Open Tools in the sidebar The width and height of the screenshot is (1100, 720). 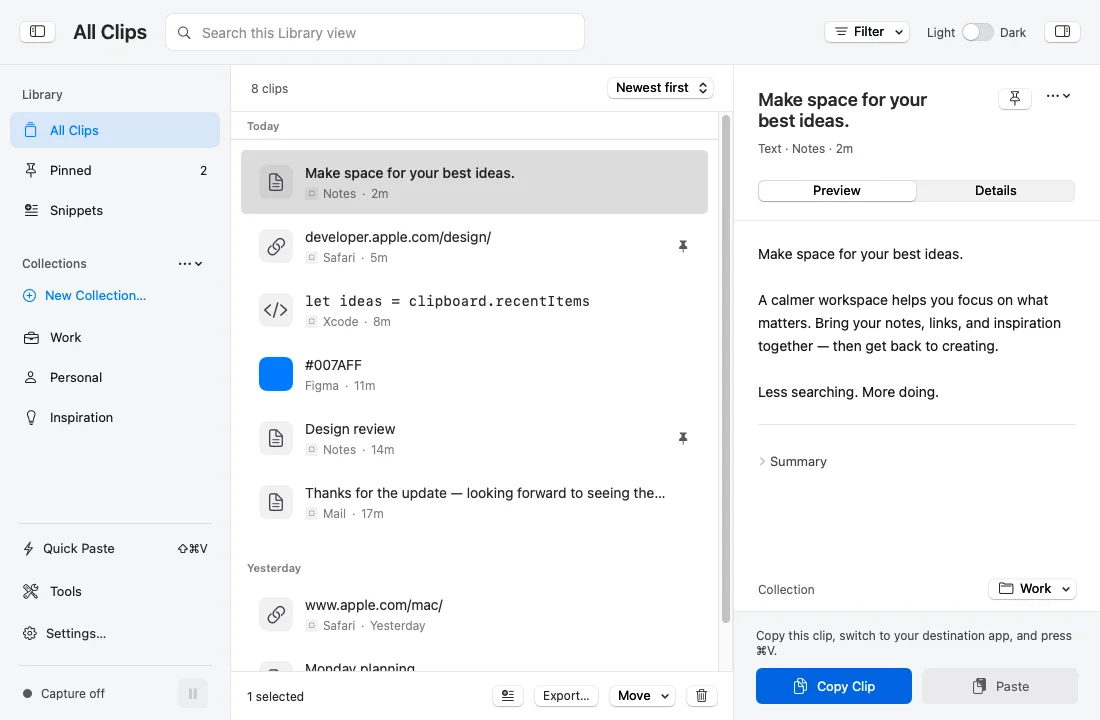[115, 591]
